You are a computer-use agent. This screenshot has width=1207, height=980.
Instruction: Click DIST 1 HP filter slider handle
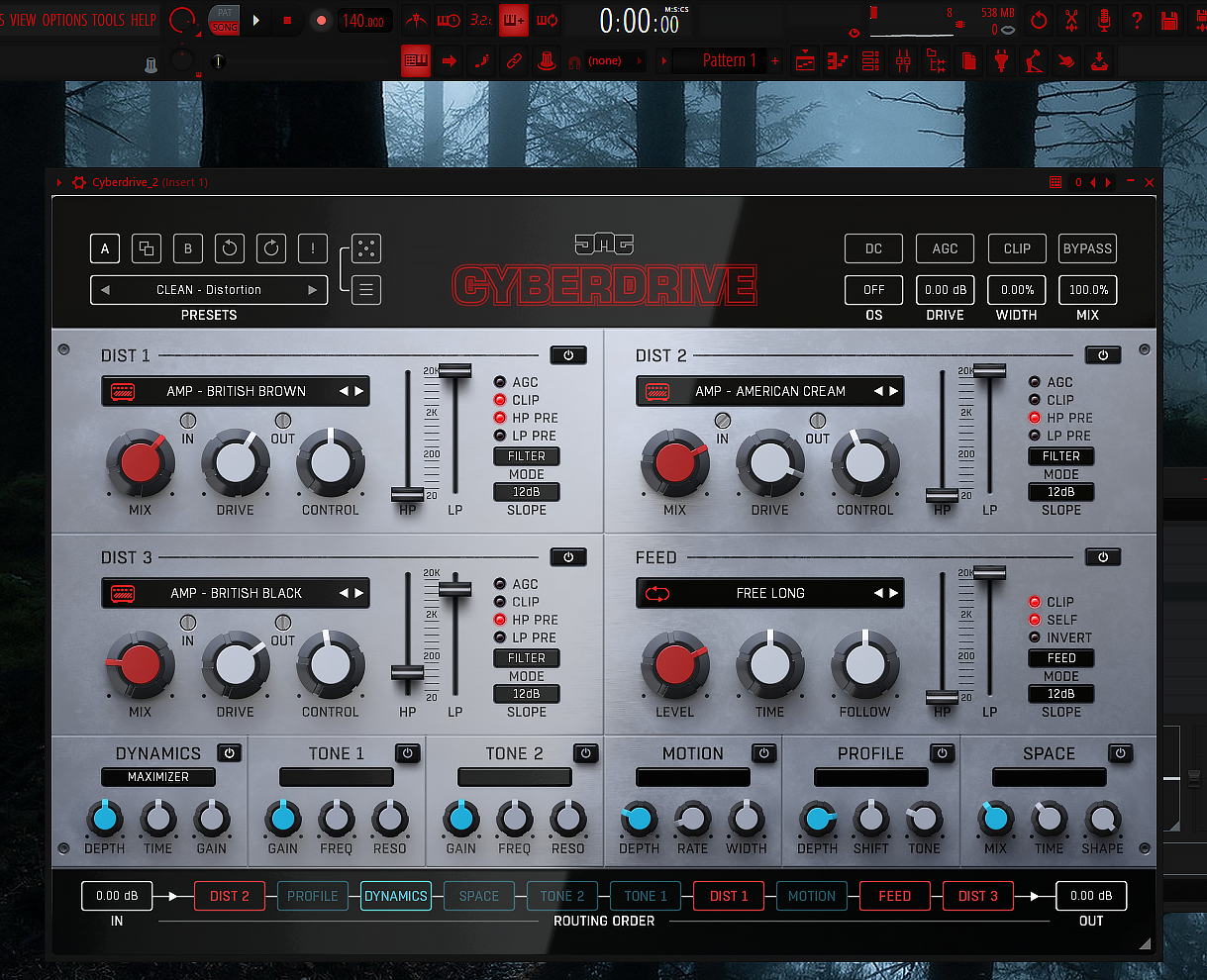tap(407, 494)
